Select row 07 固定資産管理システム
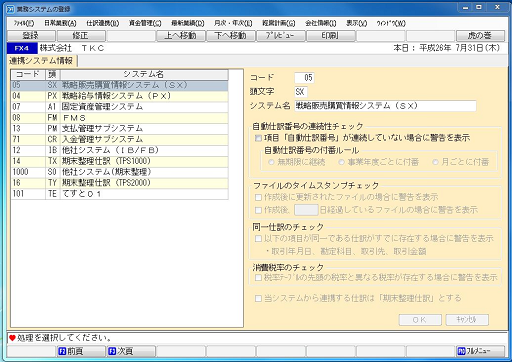 point(120,107)
